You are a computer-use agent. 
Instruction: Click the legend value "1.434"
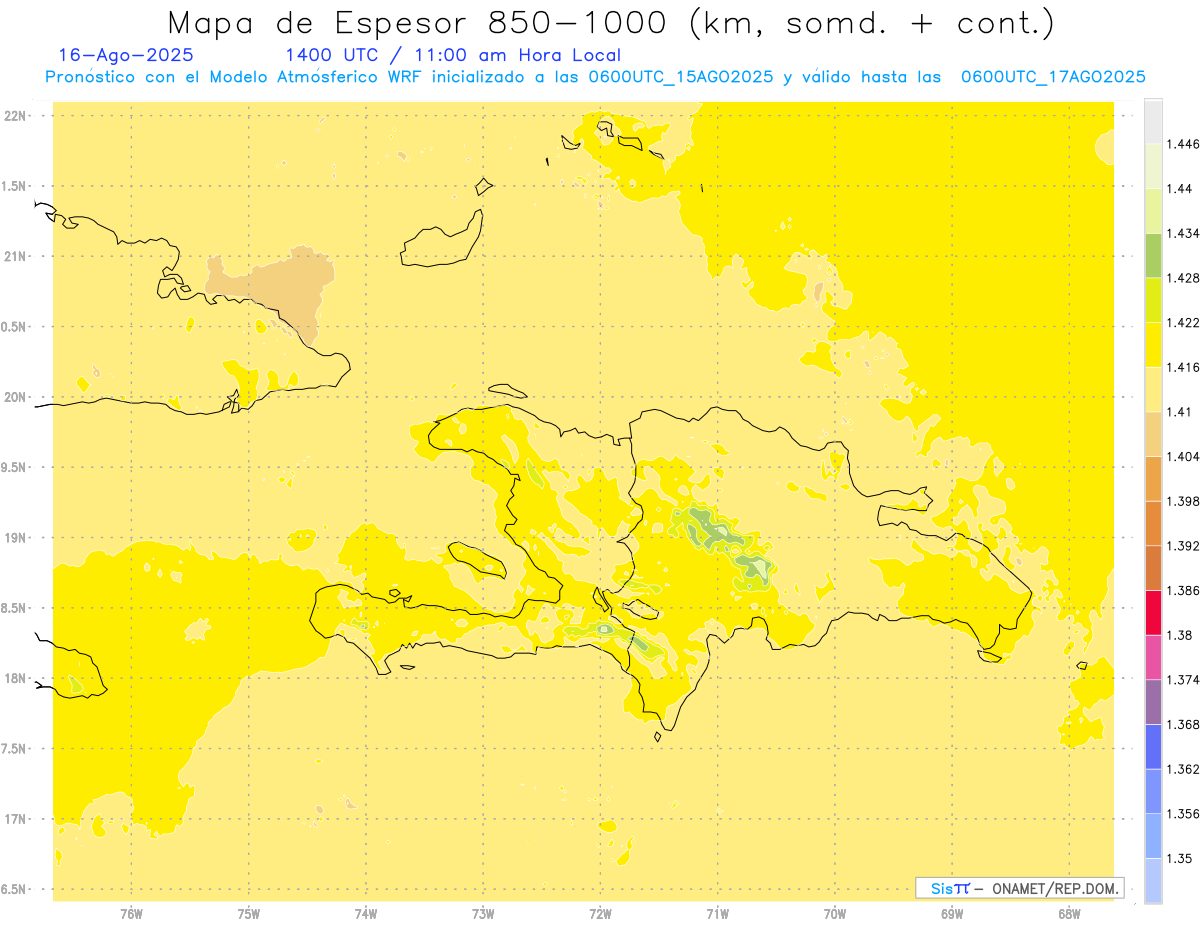coord(1184,233)
